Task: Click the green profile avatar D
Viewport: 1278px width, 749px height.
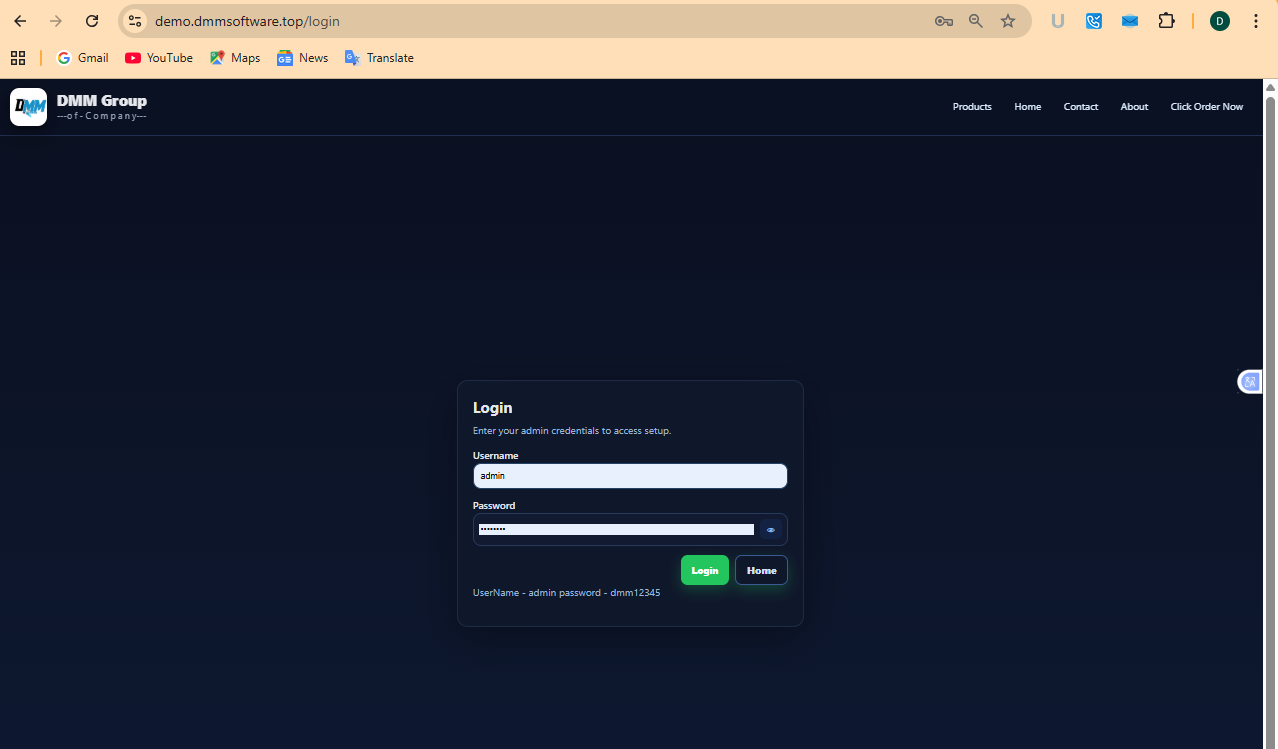Action: click(x=1219, y=20)
